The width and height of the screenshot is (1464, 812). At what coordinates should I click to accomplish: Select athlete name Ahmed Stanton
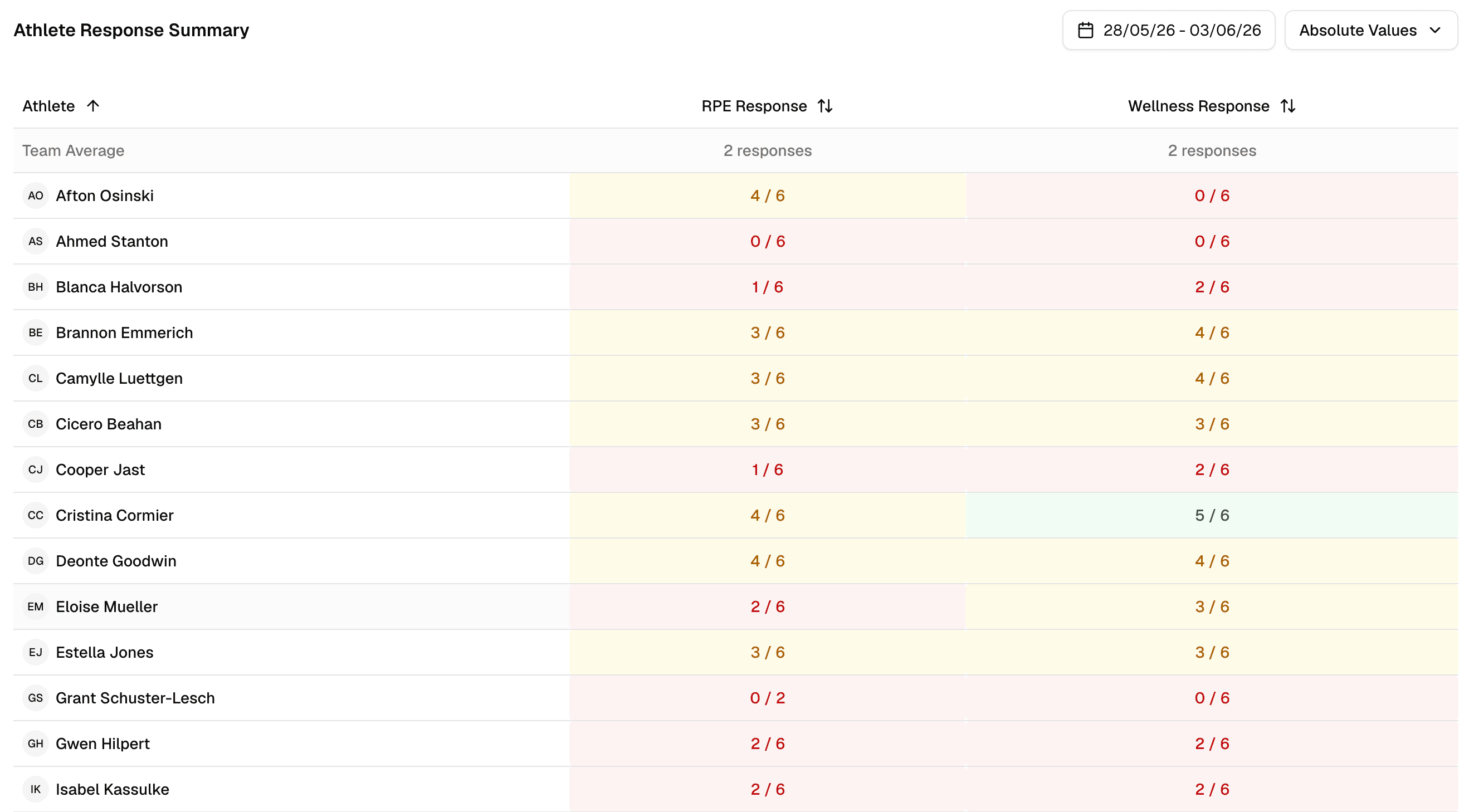[x=112, y=242]
